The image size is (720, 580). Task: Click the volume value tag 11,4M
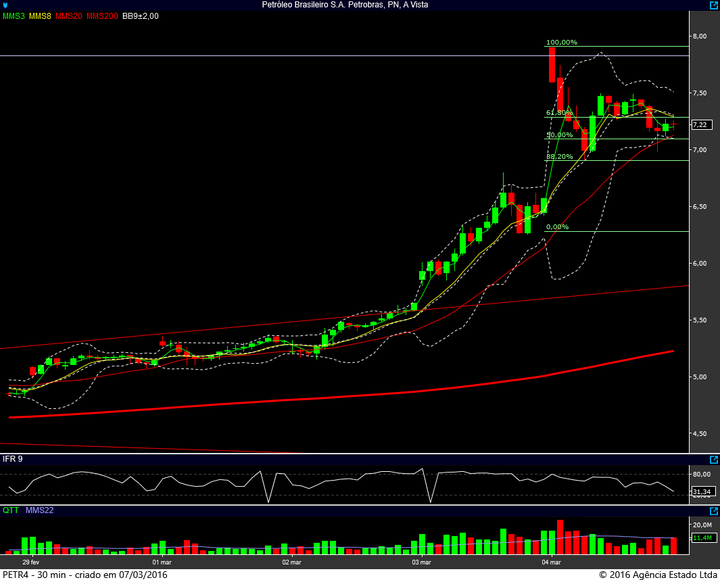[703, 538]
